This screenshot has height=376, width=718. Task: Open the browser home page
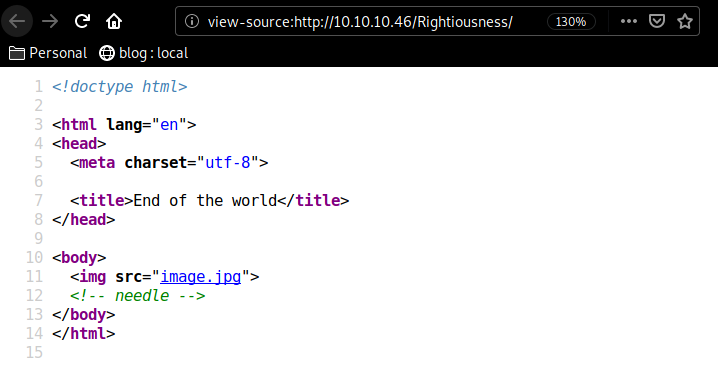114,21
